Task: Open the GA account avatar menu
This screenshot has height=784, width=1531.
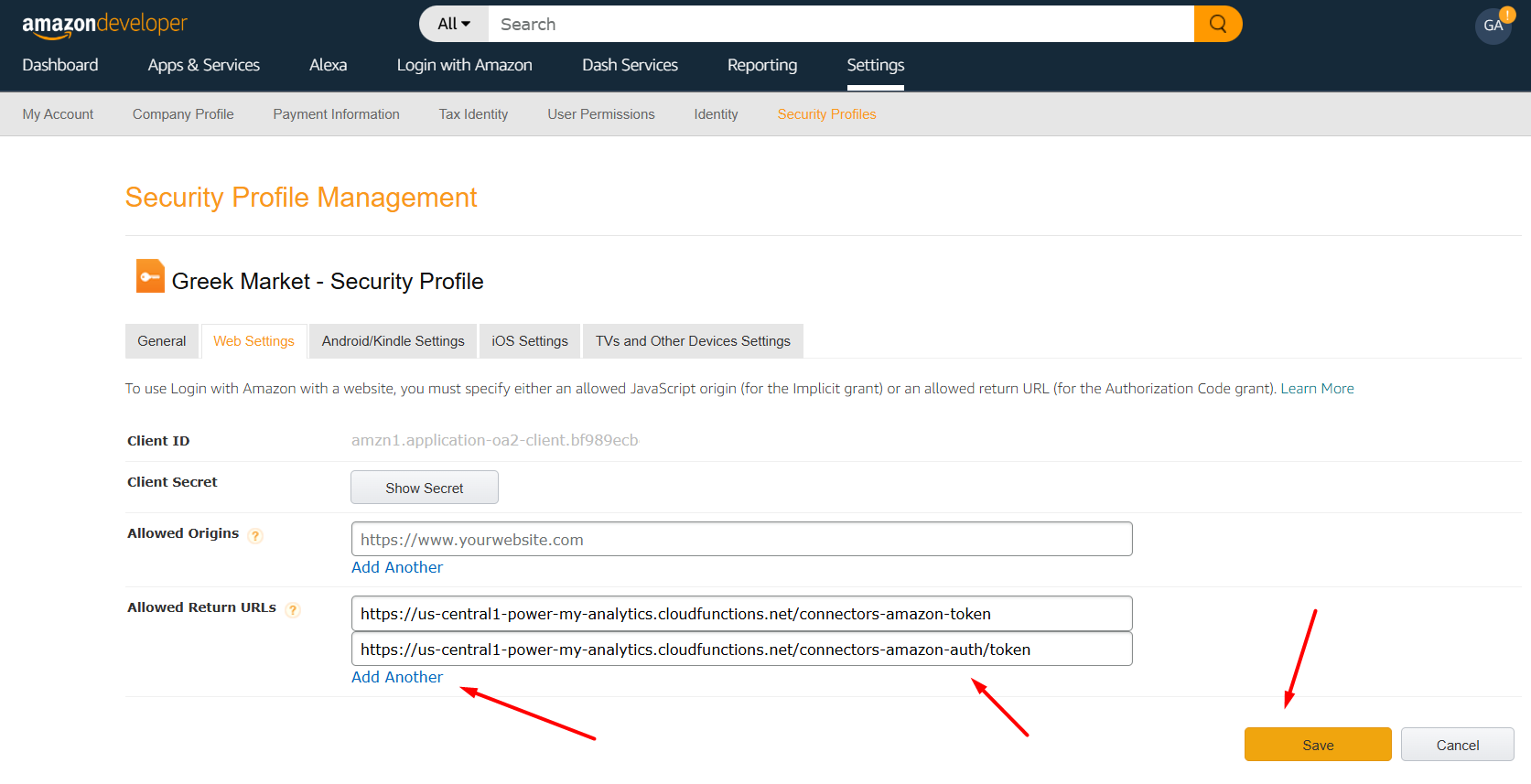Action: 1493,26
